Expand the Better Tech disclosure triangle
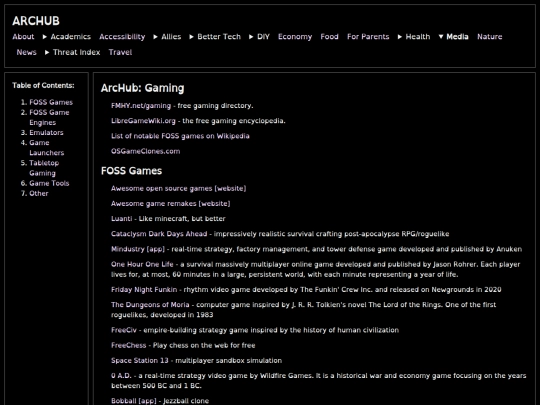This screenshot has width=540, height=405. point(191,37)
